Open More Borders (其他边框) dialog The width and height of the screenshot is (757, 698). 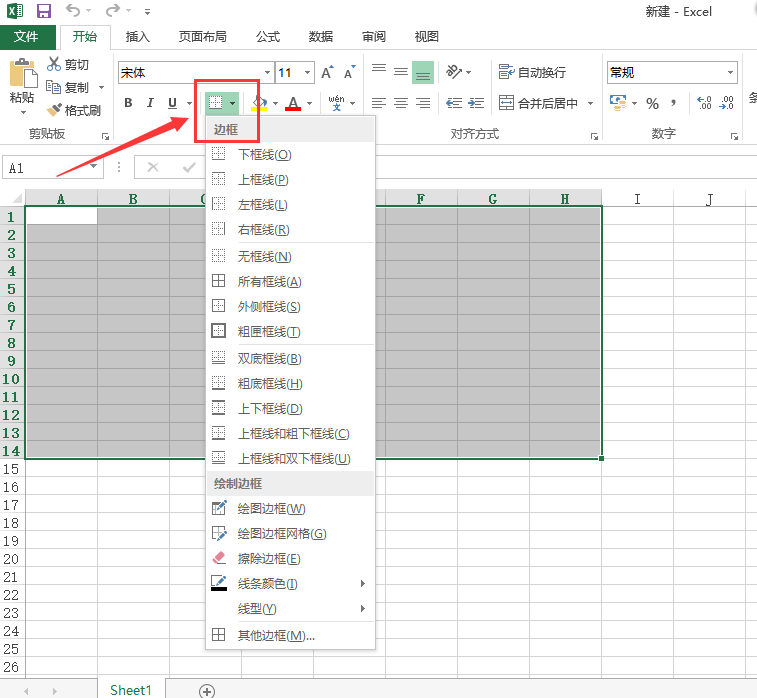click(x=275, y=635)
